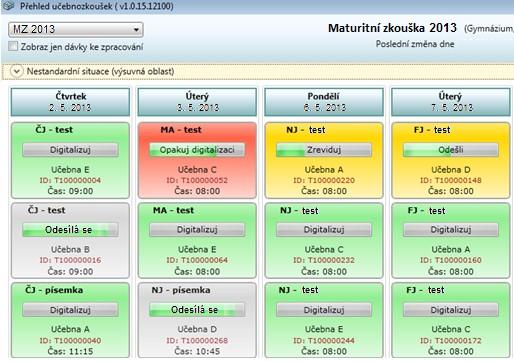The height and width of the screenshot is (362, 514).
Task: Click the NJ - písemka card title
Action: click(181, 290)
